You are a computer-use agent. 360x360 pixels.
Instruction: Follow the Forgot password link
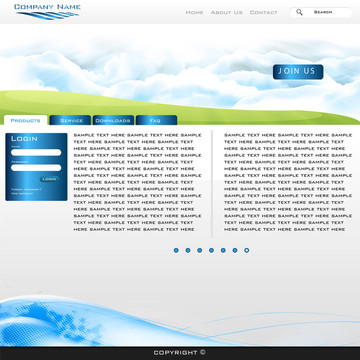[26, 189]
